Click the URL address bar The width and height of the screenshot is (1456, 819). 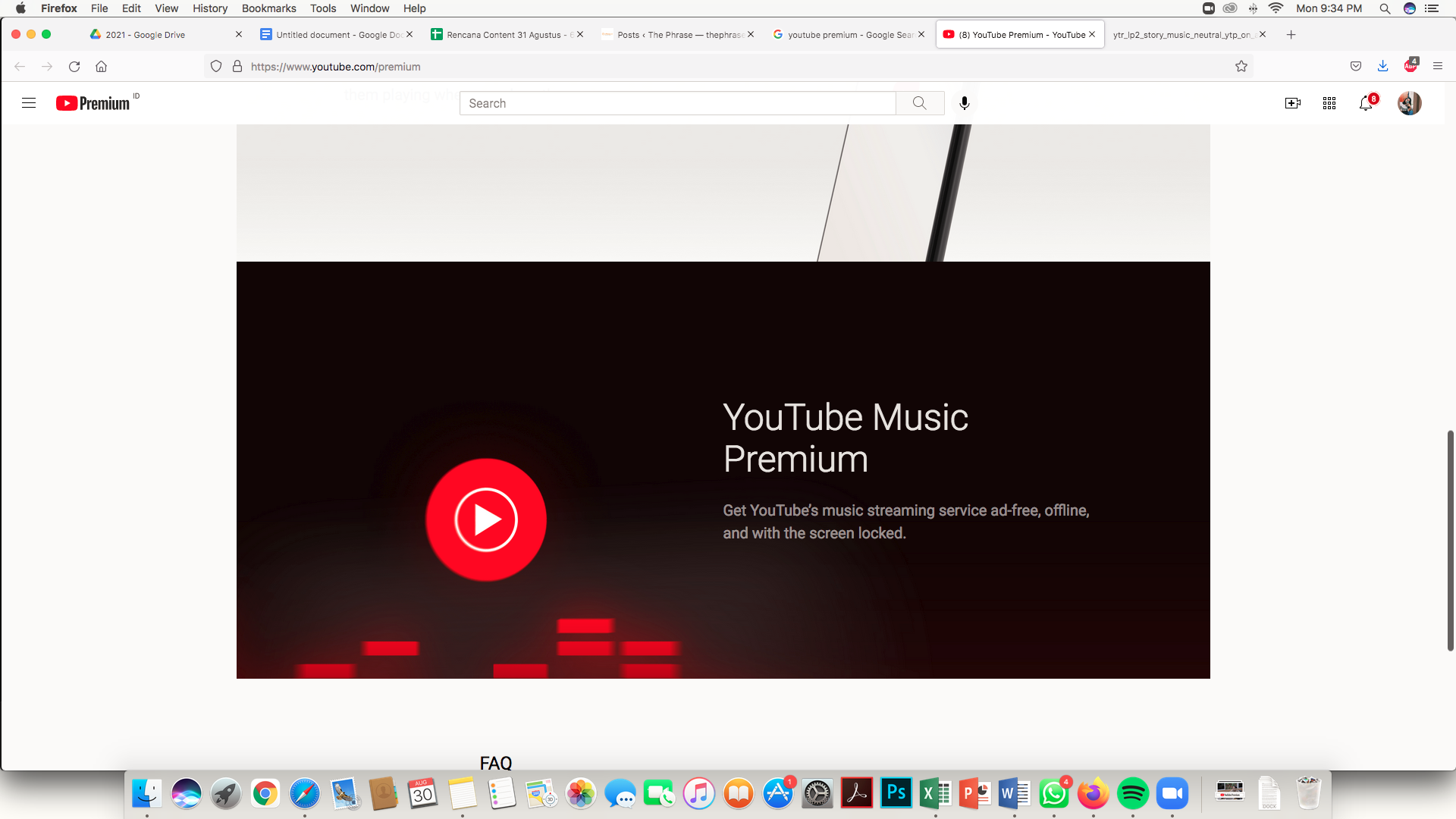(x=728, y=67)
